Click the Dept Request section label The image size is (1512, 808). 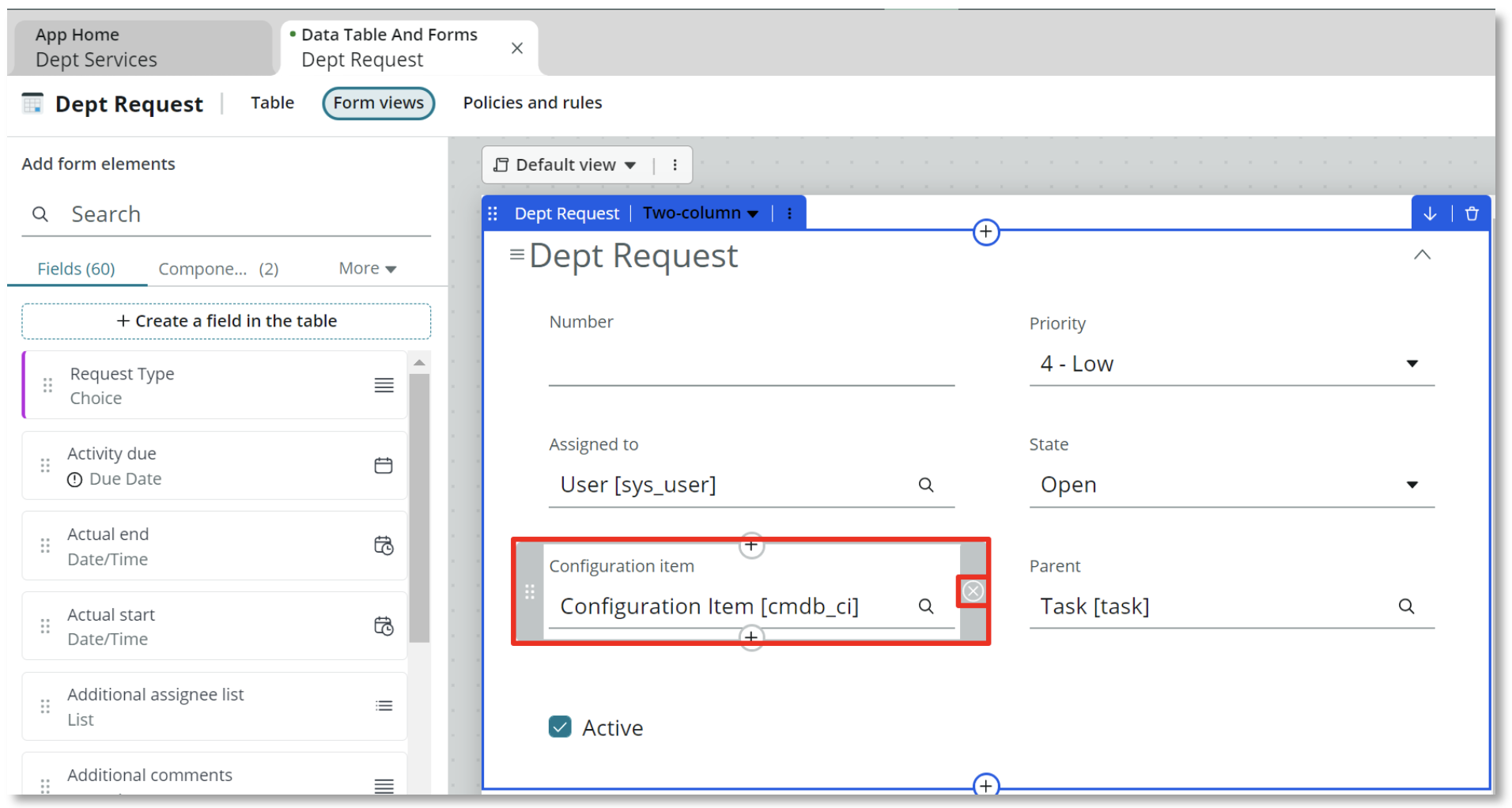coord(566,213)
